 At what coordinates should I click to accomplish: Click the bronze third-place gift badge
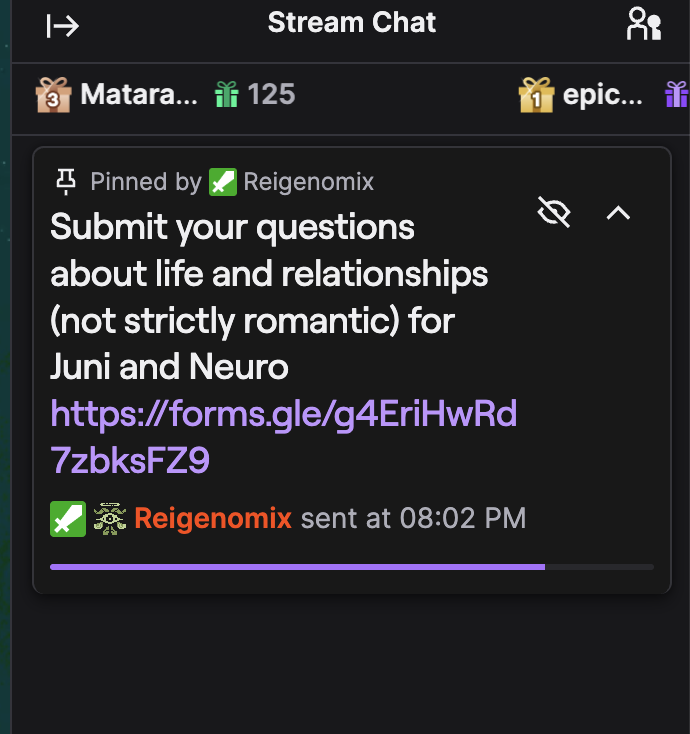coord(53,95)
